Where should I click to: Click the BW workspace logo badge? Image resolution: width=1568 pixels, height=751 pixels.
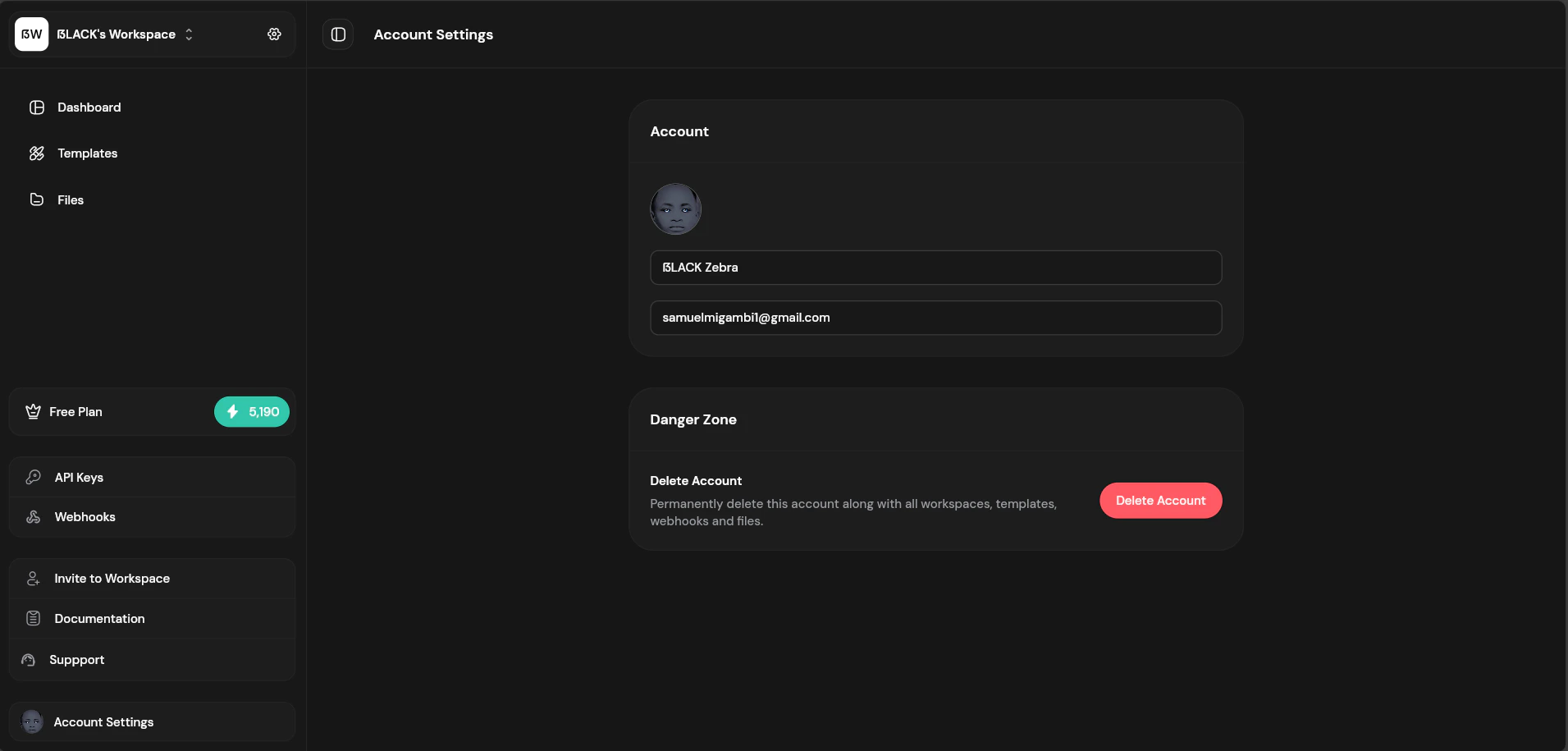32,34
